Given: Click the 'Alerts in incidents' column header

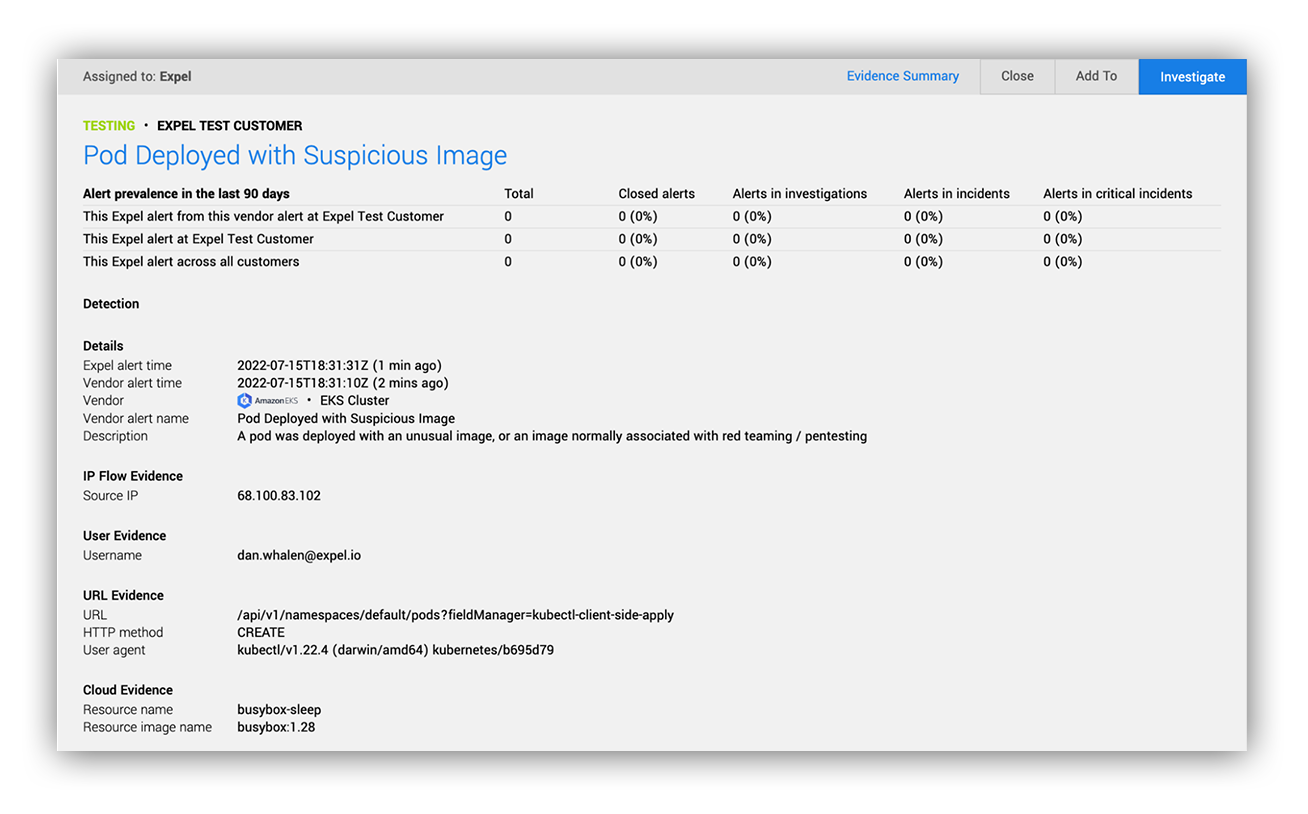Looking at the screenshot, I should (957, 194).
